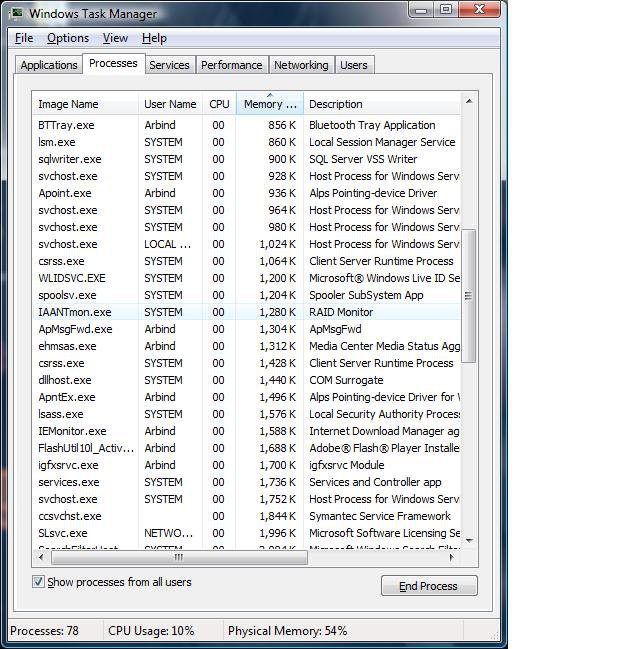Click the COM Surrogate description
640x649 pixels.
click(346, 380)
